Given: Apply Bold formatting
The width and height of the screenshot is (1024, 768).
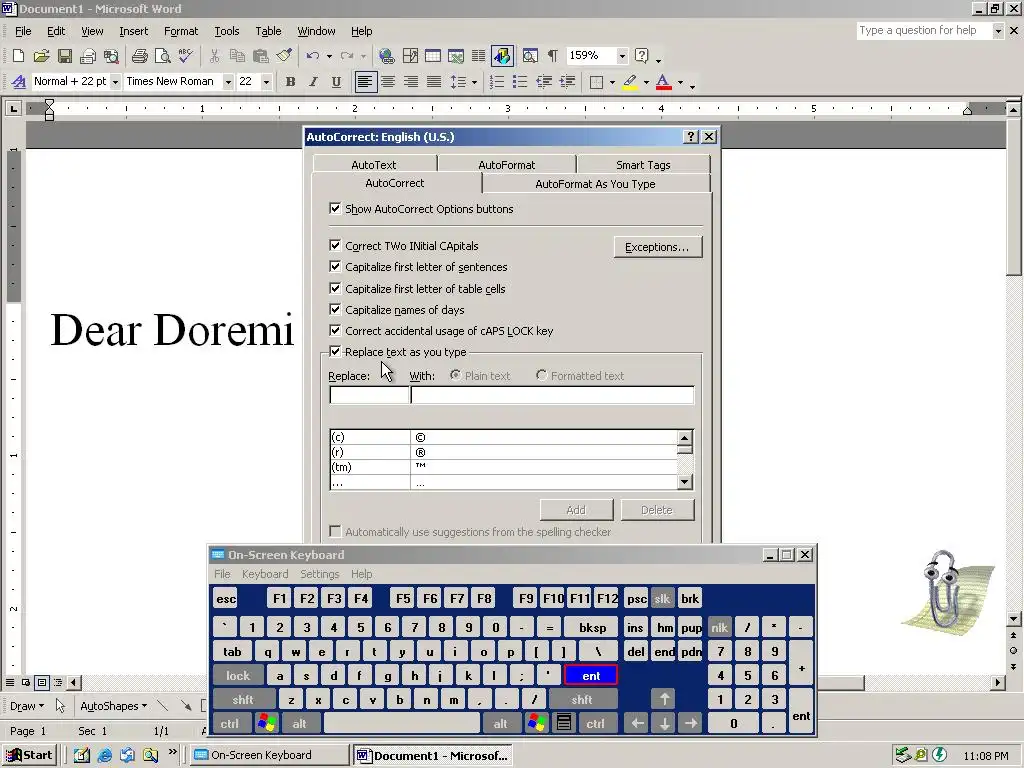Looking at the screenshot, I should tap(291, 82).
